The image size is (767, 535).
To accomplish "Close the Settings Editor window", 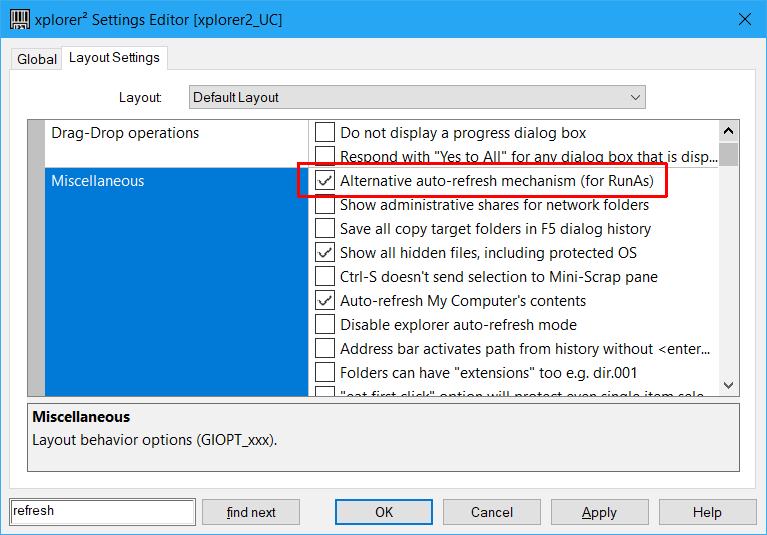I will [x=744, y=20].
